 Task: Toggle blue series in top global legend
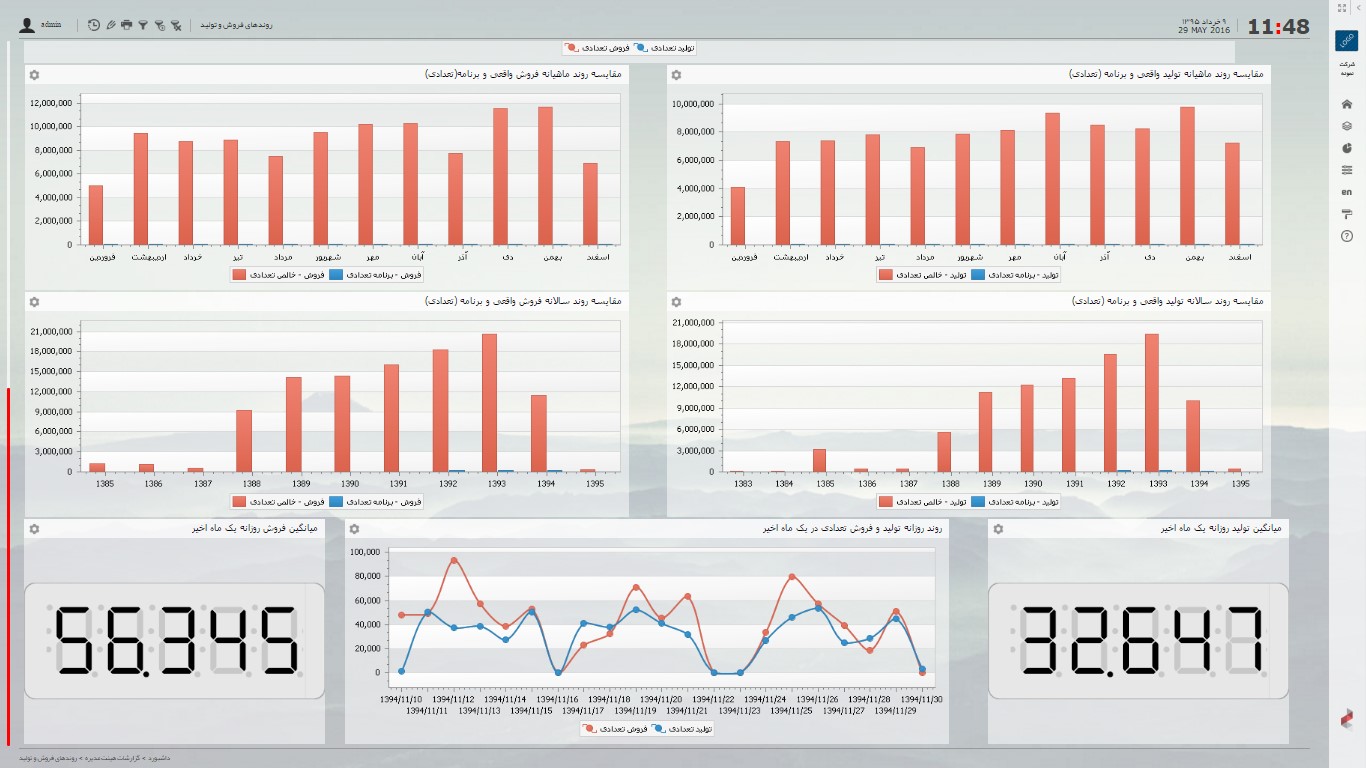point(666,47)
